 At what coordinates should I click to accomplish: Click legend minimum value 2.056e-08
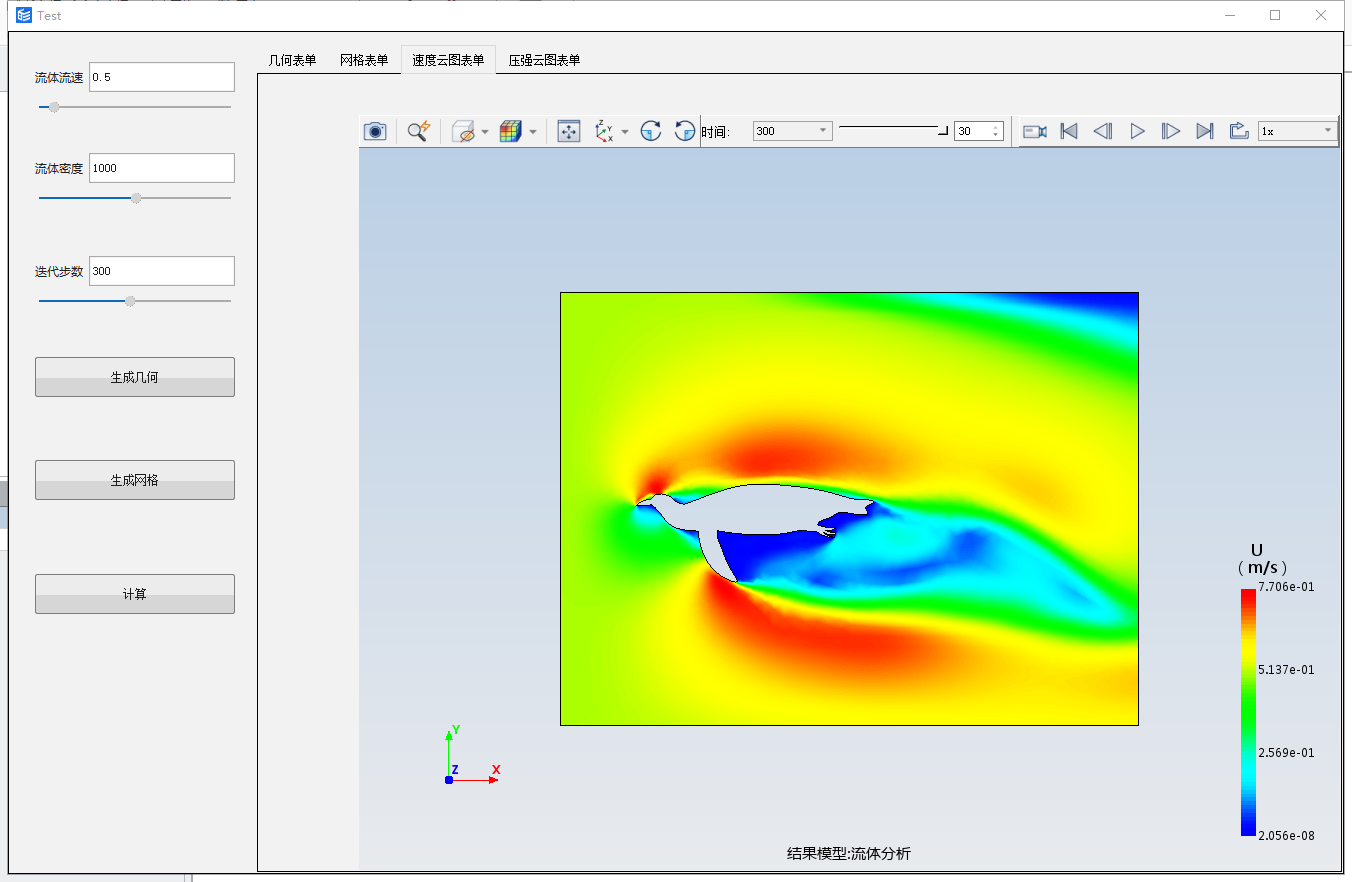(x=1286, y=836)
